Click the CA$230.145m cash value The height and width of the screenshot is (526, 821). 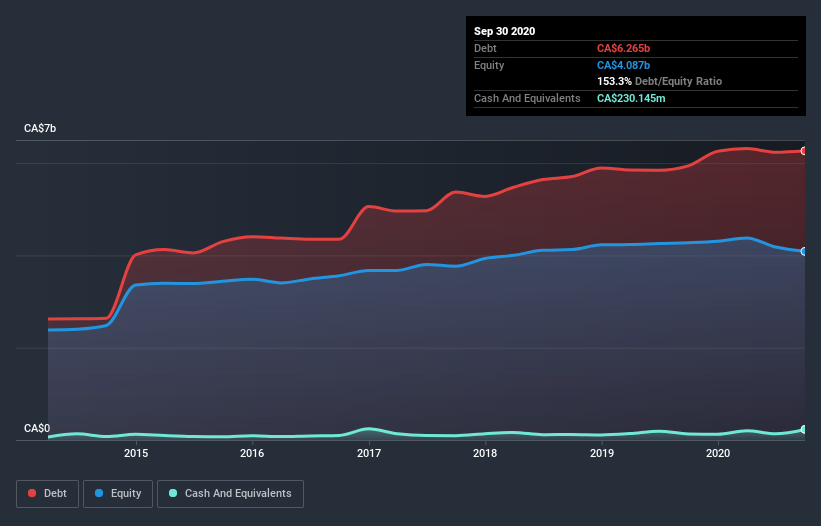631,98
